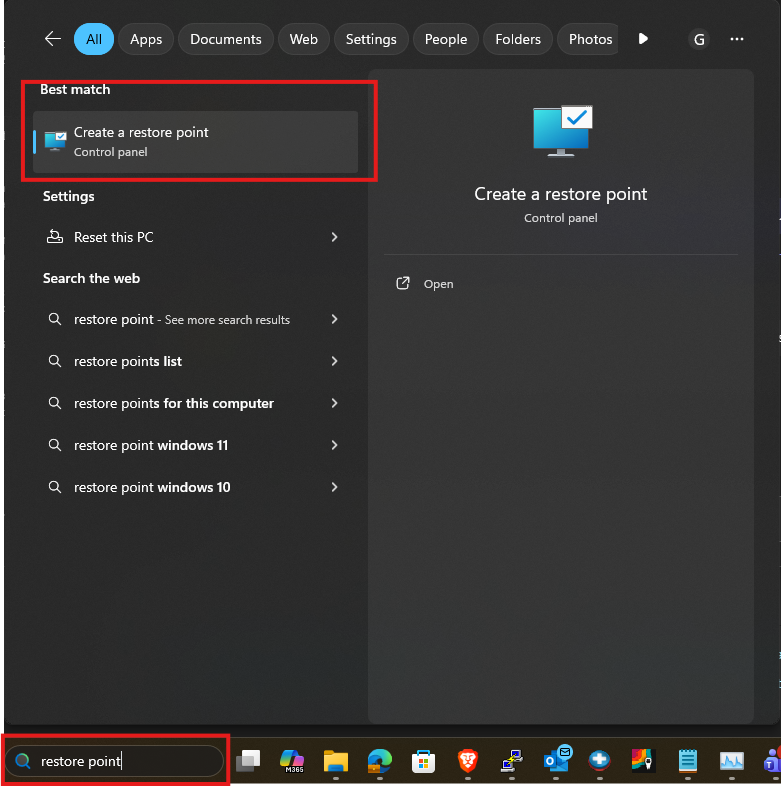The width and height of the screenshot is (781, 787).
Task: Click the restore point search input box
Action: pyautogui.click(x=114, y=761)
